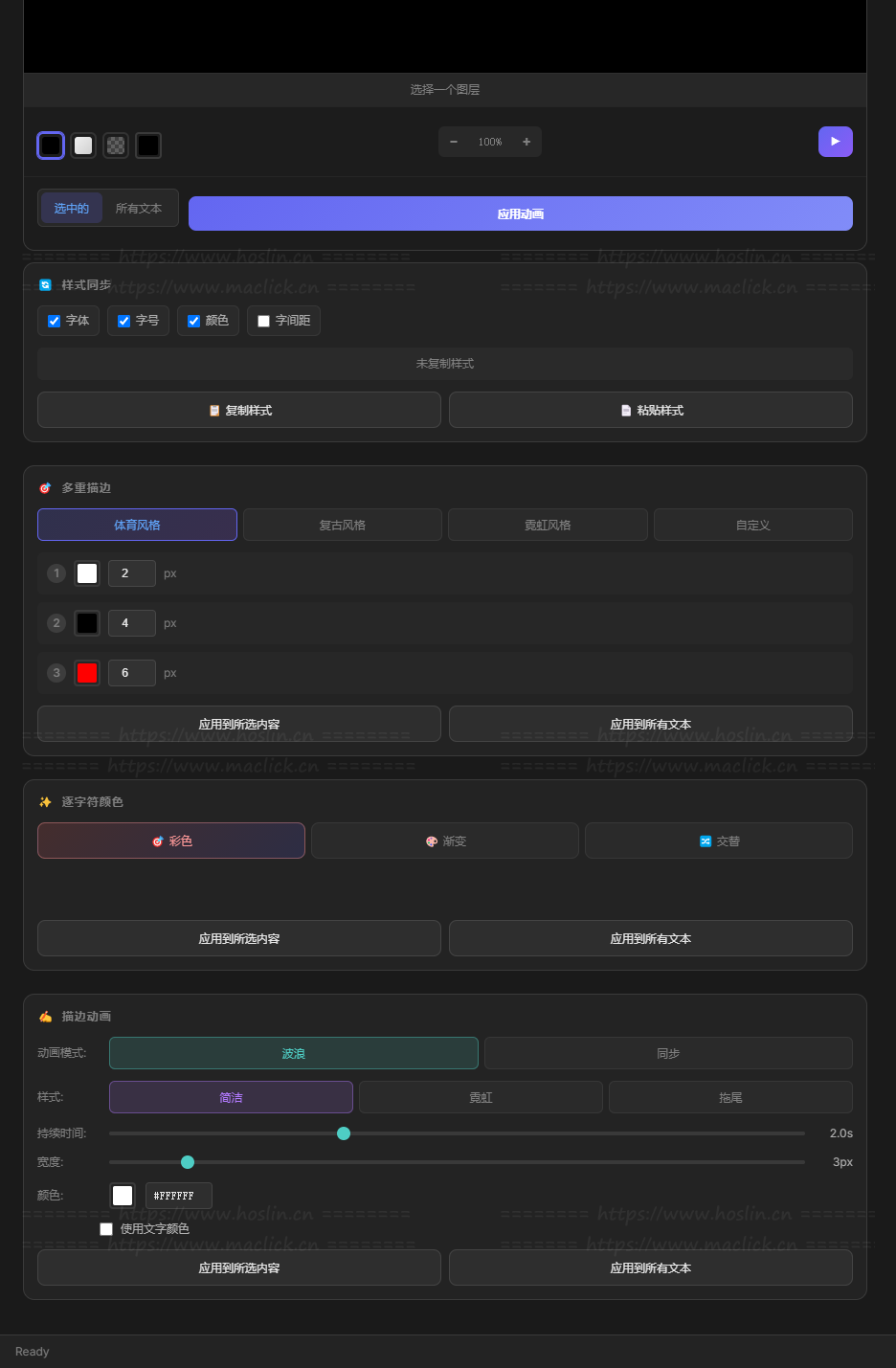Click 应用到所选内容 in 描边动画 section
This screenshot has width=896, height=1368.
coord(239,1267)
